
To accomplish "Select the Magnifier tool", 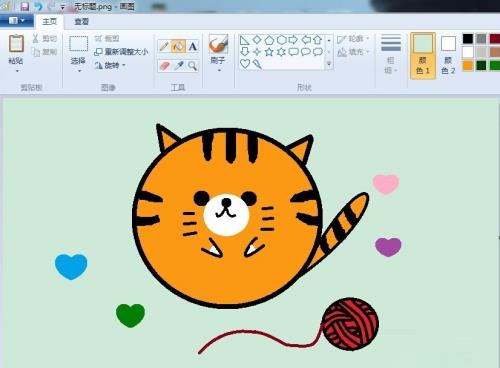I will pos(192,66).
